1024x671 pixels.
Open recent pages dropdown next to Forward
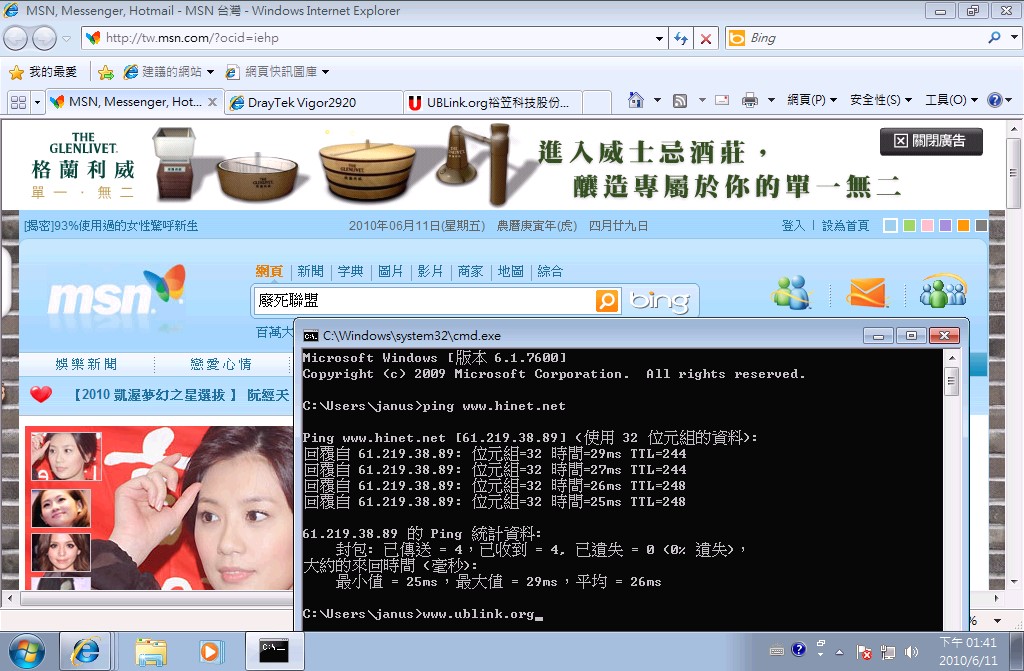(66, 39)
